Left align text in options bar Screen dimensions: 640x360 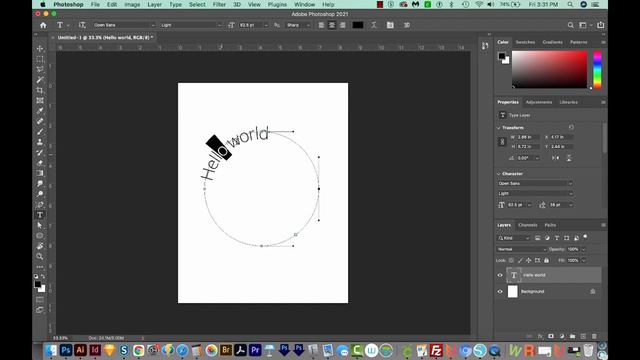[321, 25]
